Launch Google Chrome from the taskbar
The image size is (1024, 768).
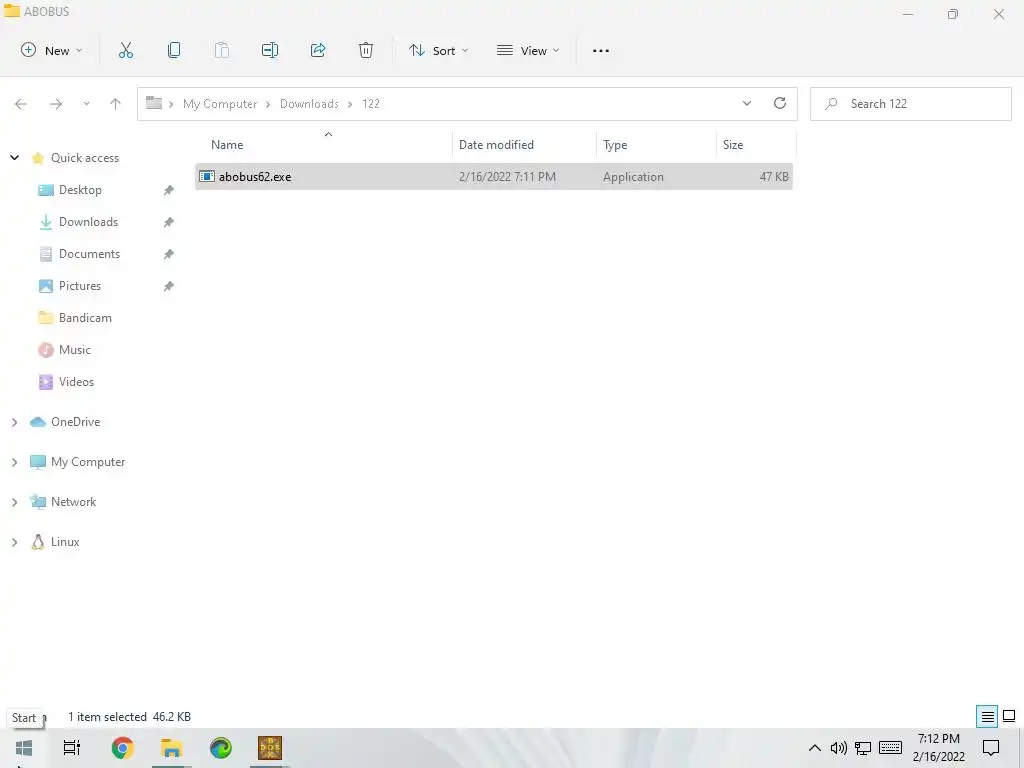point(123,748)
